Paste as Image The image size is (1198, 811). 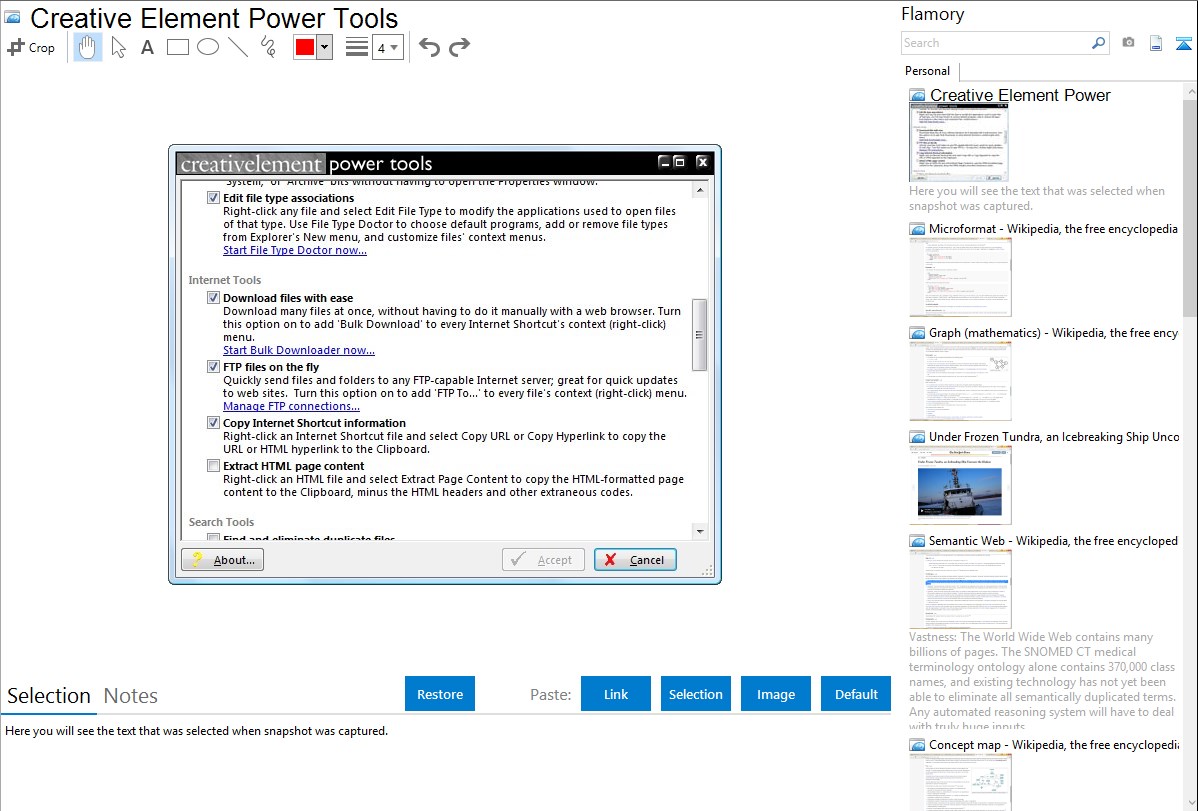pos(776,694)
